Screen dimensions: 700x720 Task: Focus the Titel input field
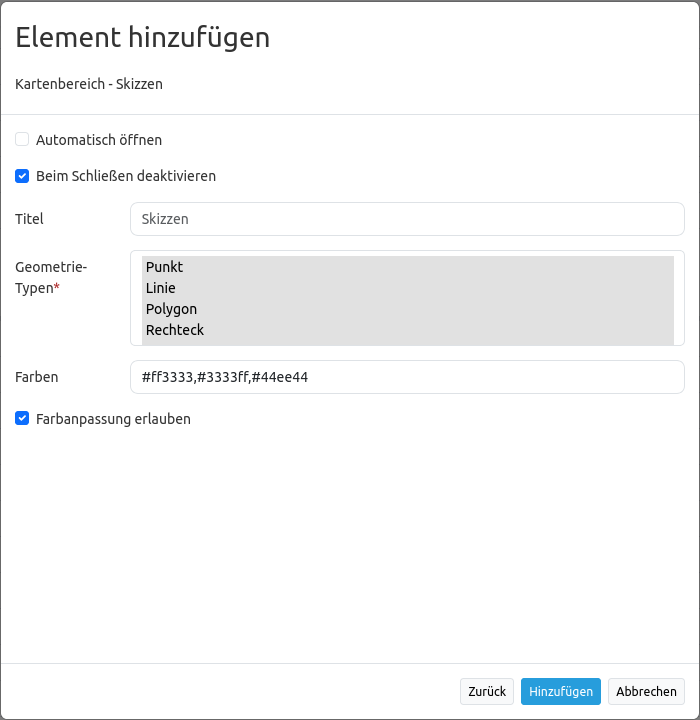point(407,219)
